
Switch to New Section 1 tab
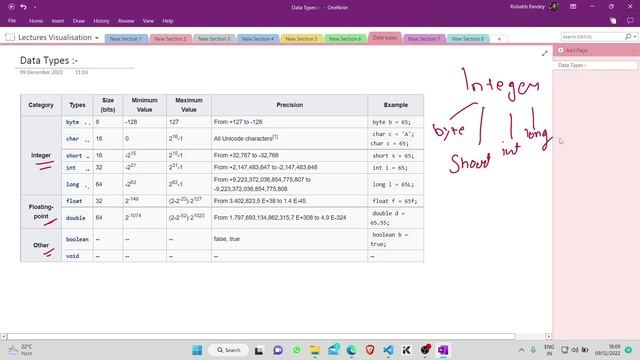click(x=126, y=39)
